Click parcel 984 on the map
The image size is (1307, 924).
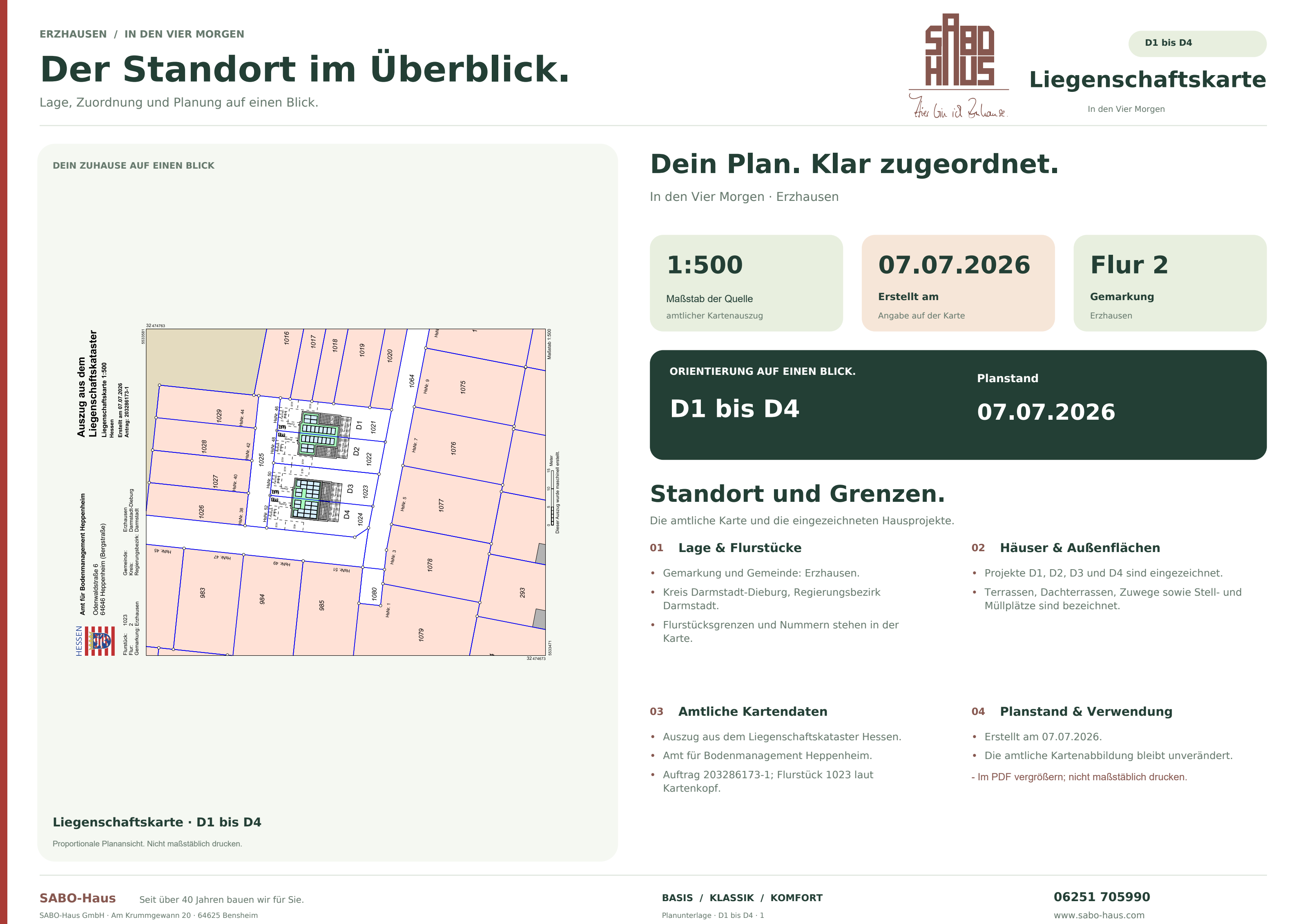[x=262, y=599]
